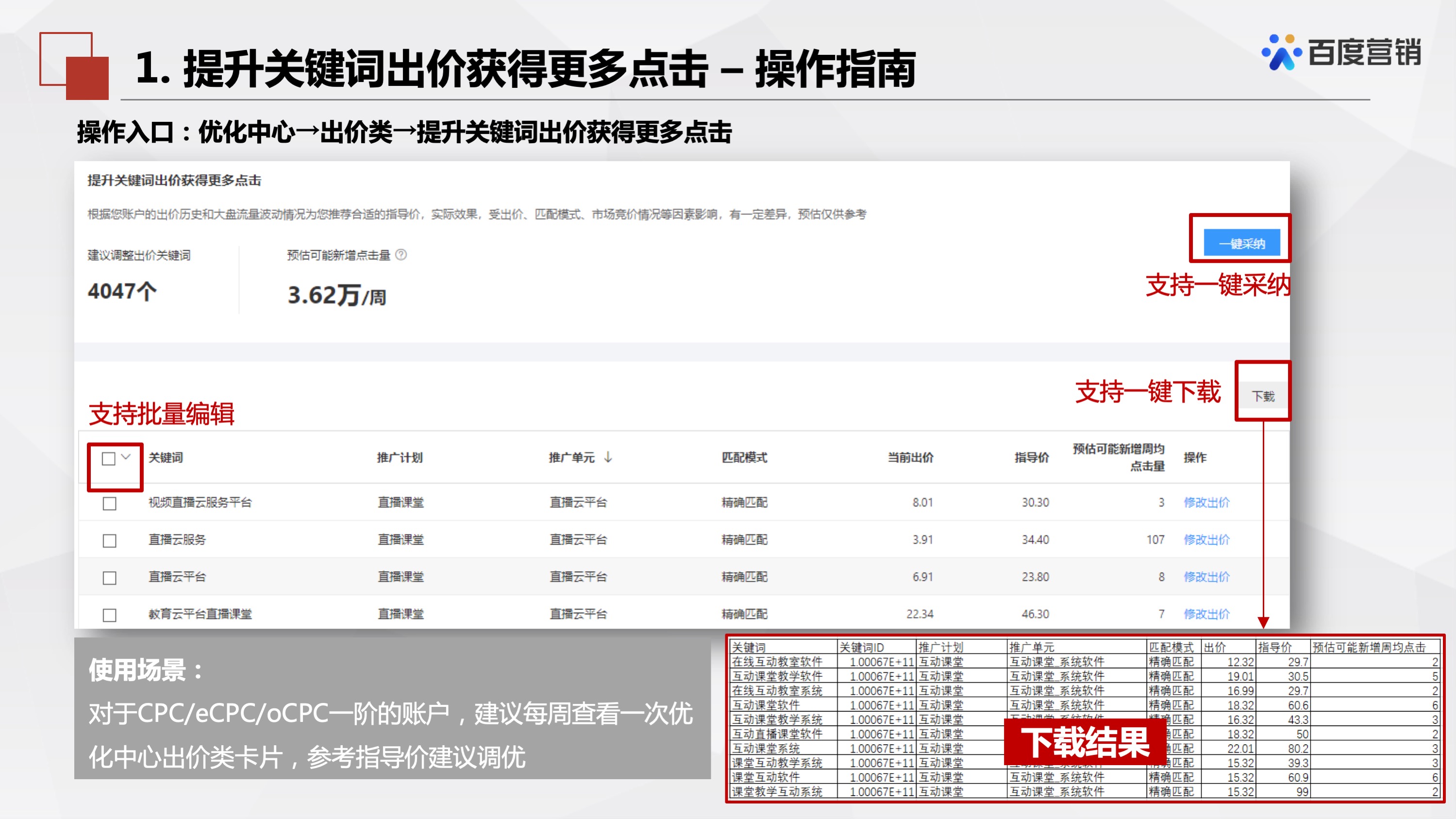Click 修改出价 link for 教育云平台直播课堂
Screen dimensions: 1456x819
pyautogui.click(x=1207, y=614)
